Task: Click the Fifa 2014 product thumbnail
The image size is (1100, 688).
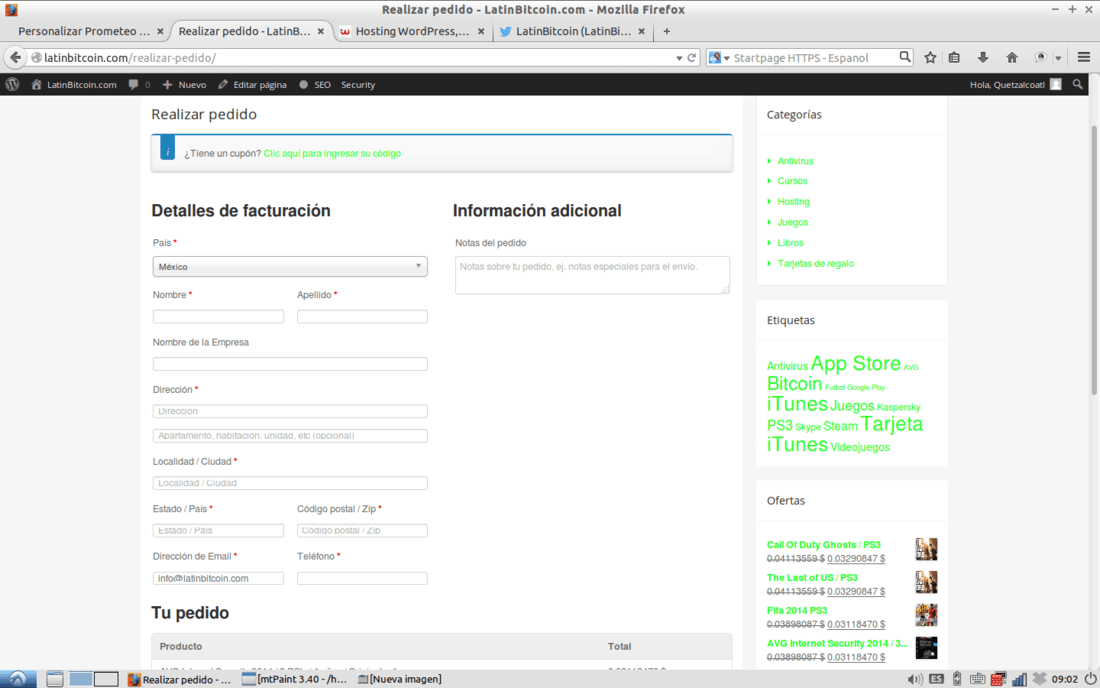Action: pyautogui.click(x=926, y=615)
